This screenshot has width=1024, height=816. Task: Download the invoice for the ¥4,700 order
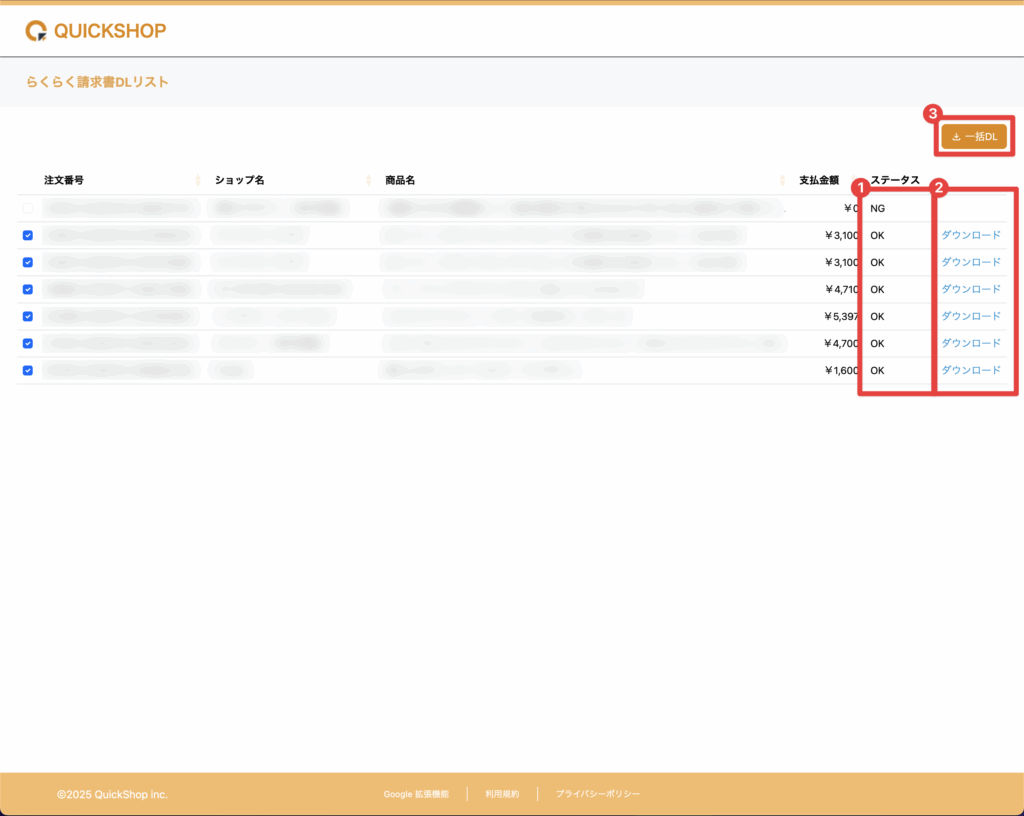(970, 343)
